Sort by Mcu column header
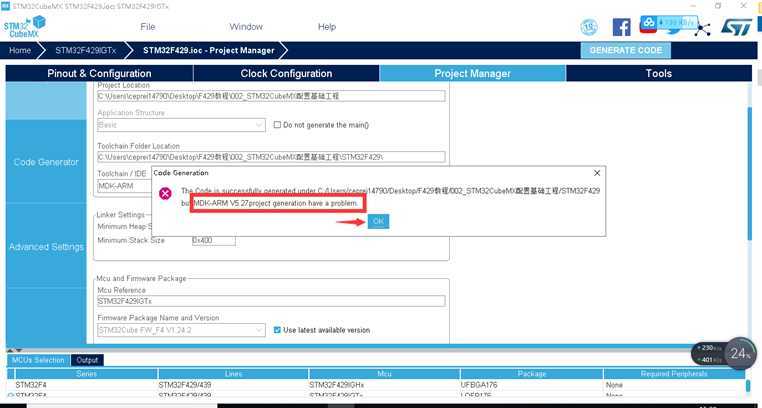This screenshot has width=762, height=408. [x=384, y=374]
